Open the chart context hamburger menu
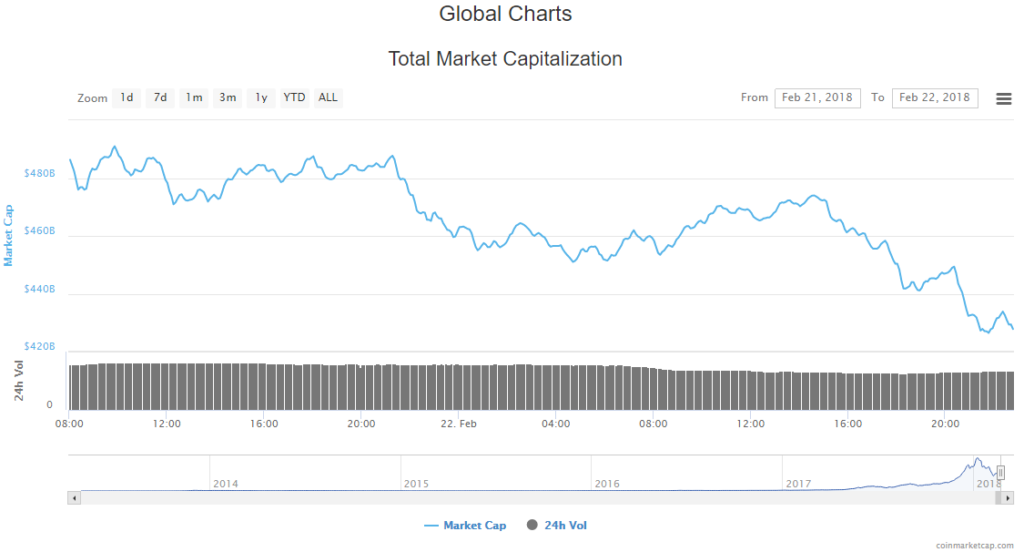Screen dimensions: 1024x552 point(1003,98)
